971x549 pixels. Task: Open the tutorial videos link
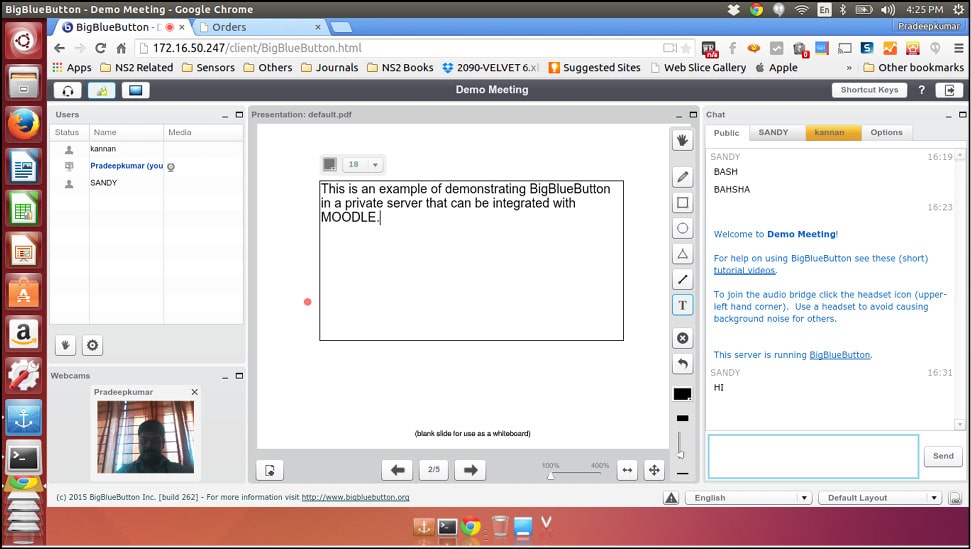[x=744, y=270]
